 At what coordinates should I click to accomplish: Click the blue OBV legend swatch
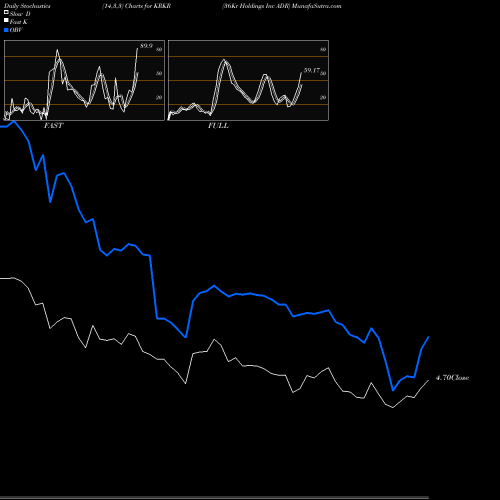coord(6,30)
